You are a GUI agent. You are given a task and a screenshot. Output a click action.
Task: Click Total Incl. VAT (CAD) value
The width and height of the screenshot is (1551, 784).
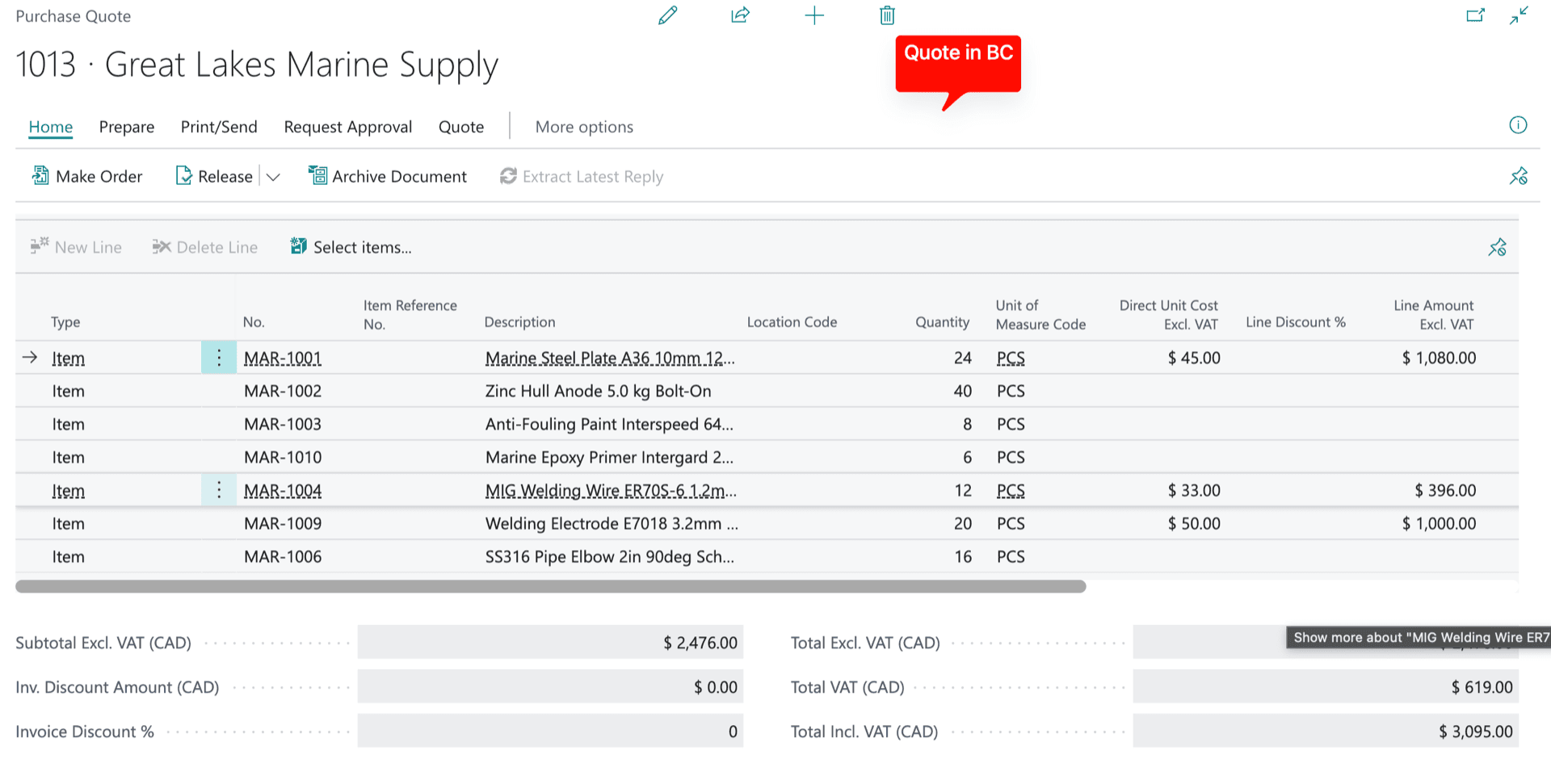(x=1326, y=732)
